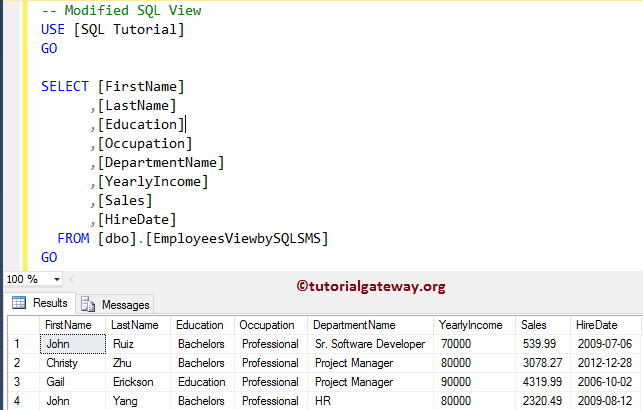Place cursor on the [Education] line in editor
643x410 pixels.
(140, 124)
